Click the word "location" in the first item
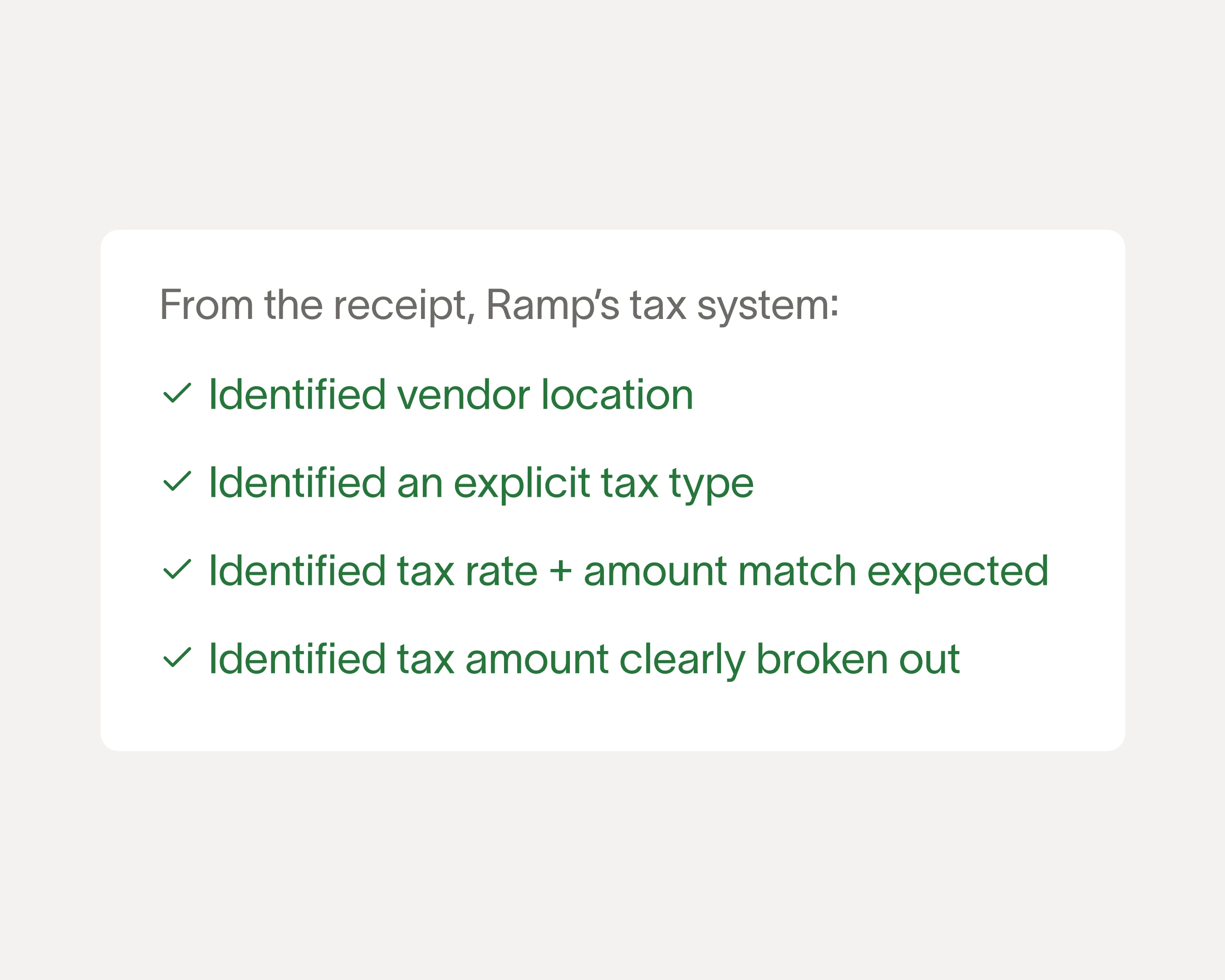This screenshot has height=980, width=1225. pyautogui.click(x=617, y=394)
